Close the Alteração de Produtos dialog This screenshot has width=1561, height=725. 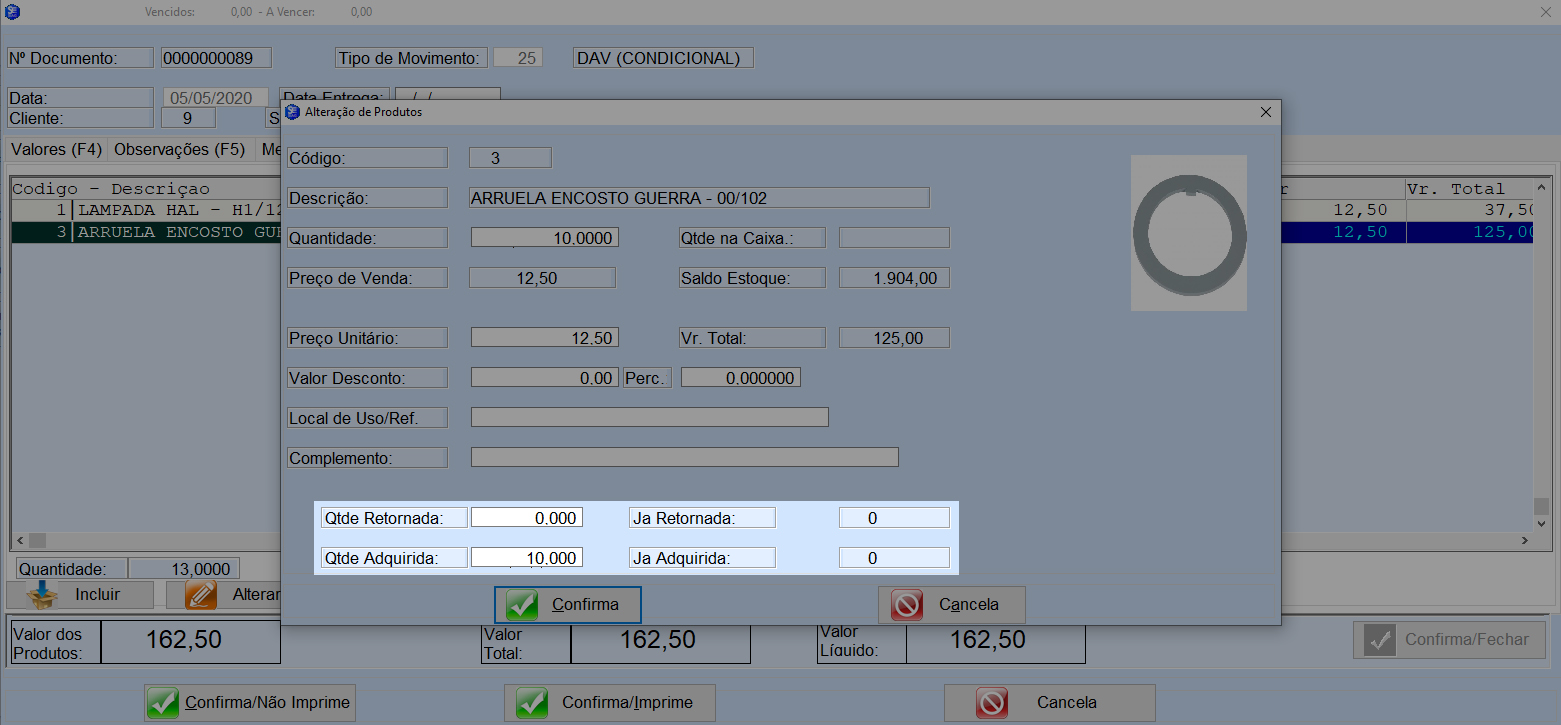pos(1265,112)
